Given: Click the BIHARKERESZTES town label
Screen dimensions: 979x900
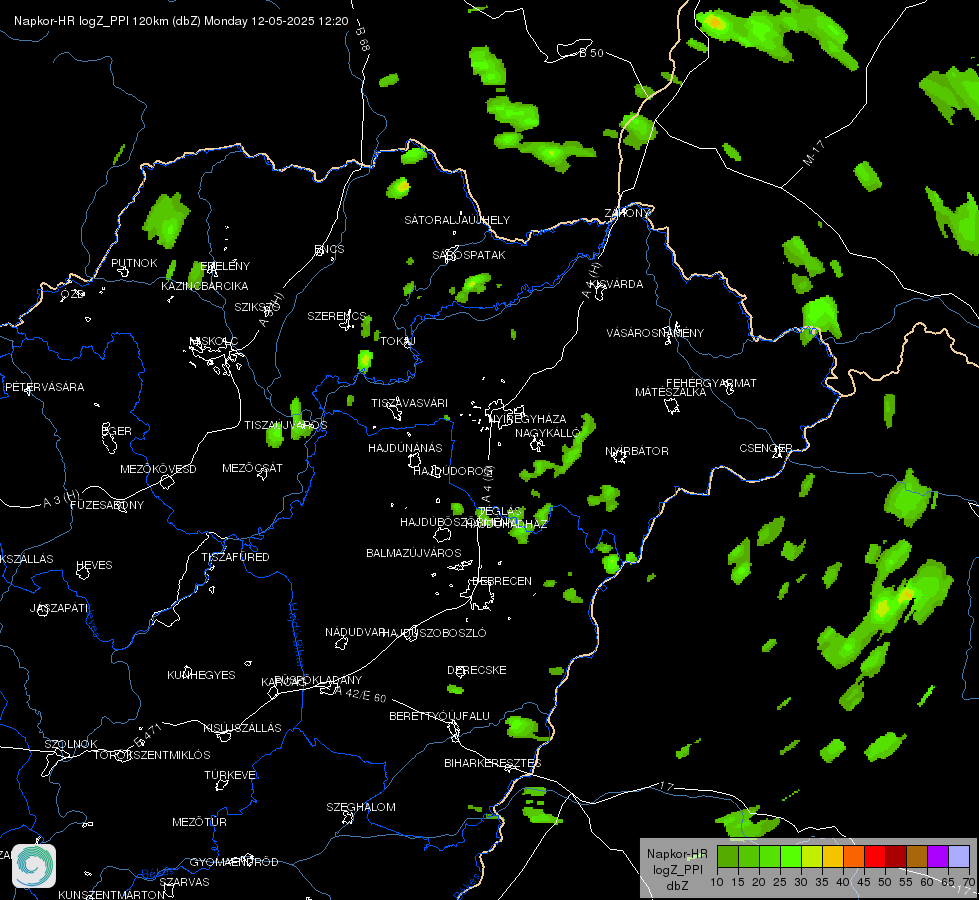Looking at the screenshot, I should pyautogui.click(x=493, y=763).
